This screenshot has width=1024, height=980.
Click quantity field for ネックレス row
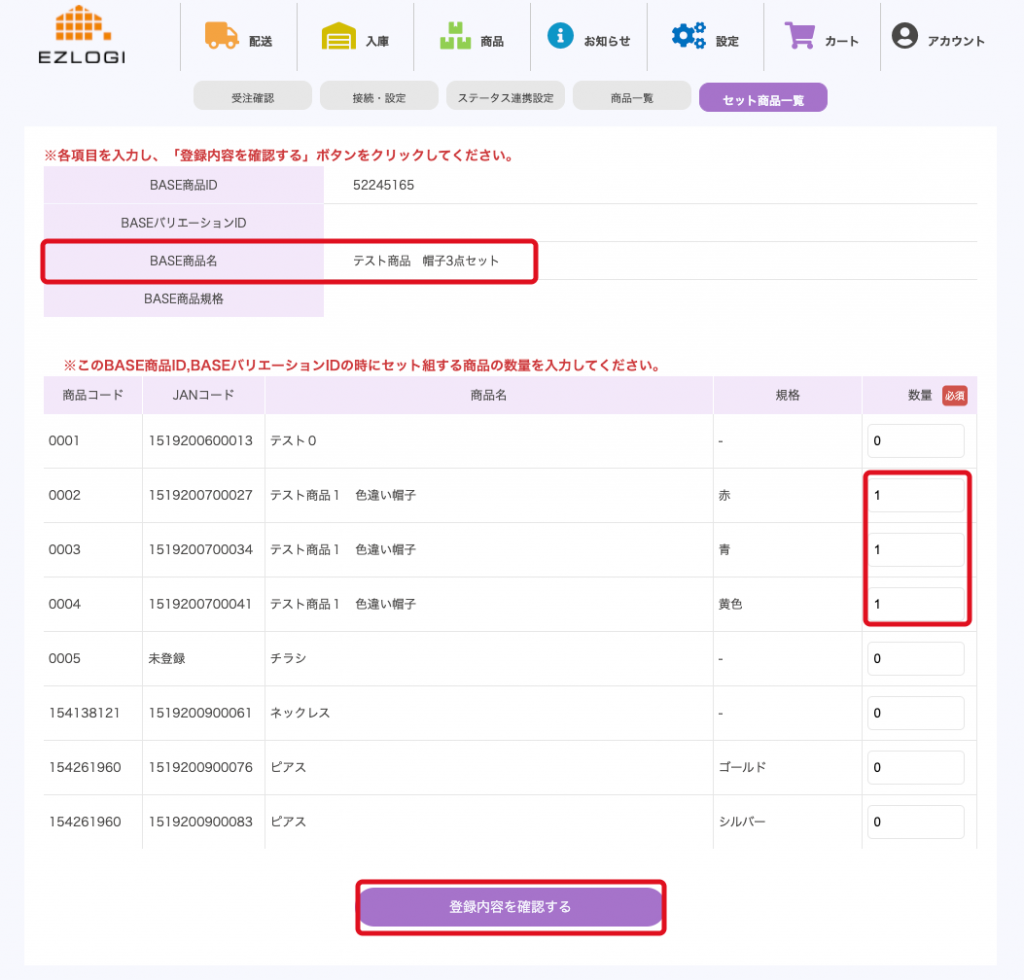[915, 713]
